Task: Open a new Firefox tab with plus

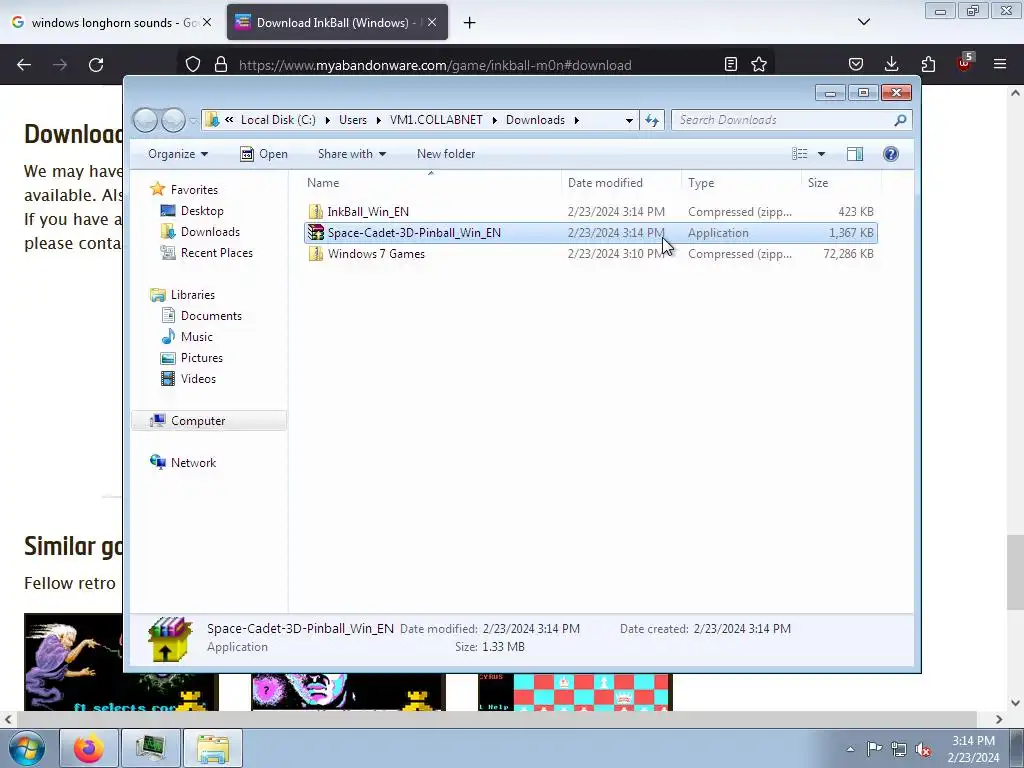Action: pyautogui.click(x=469, y=23)
